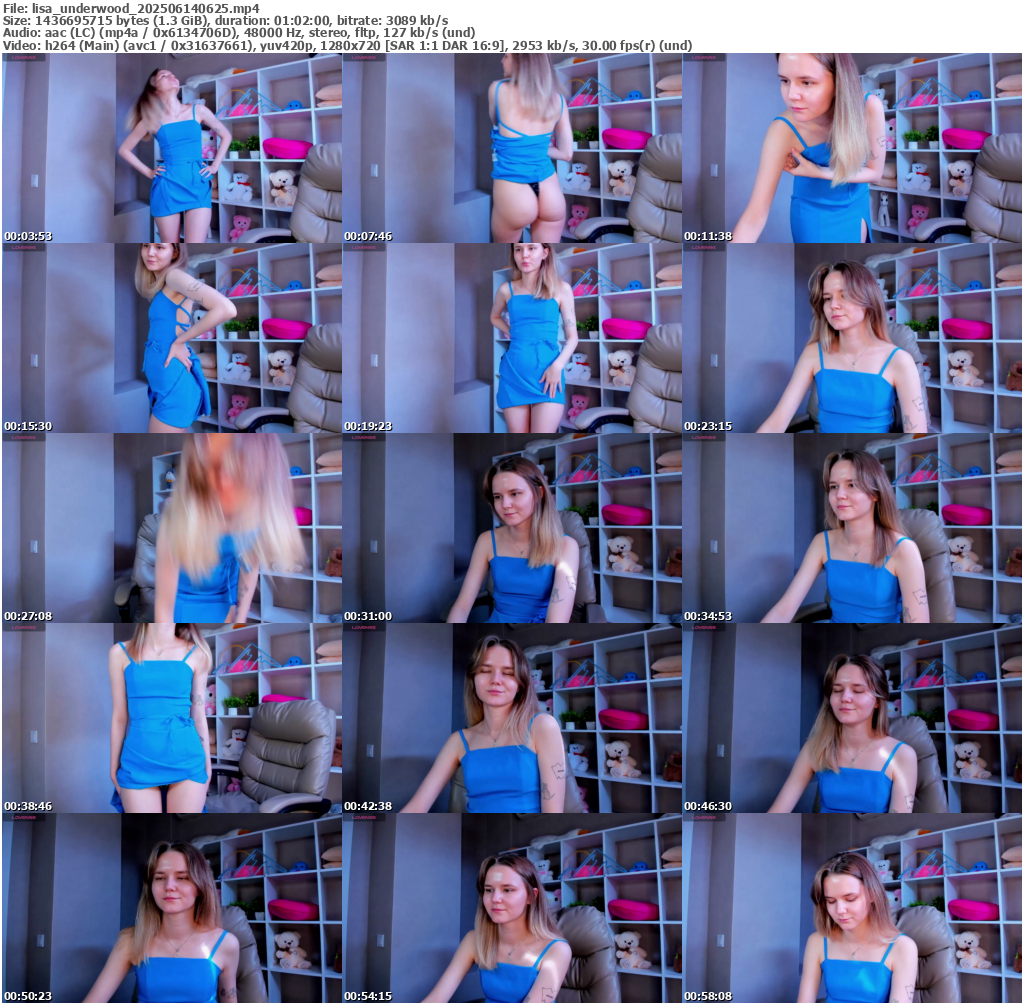Image resolution: width=1024 pixels, height=1003 pixels.
Task: Choose the thumbnail stamped 00:42:38
Action: click(x=512, y=718)
